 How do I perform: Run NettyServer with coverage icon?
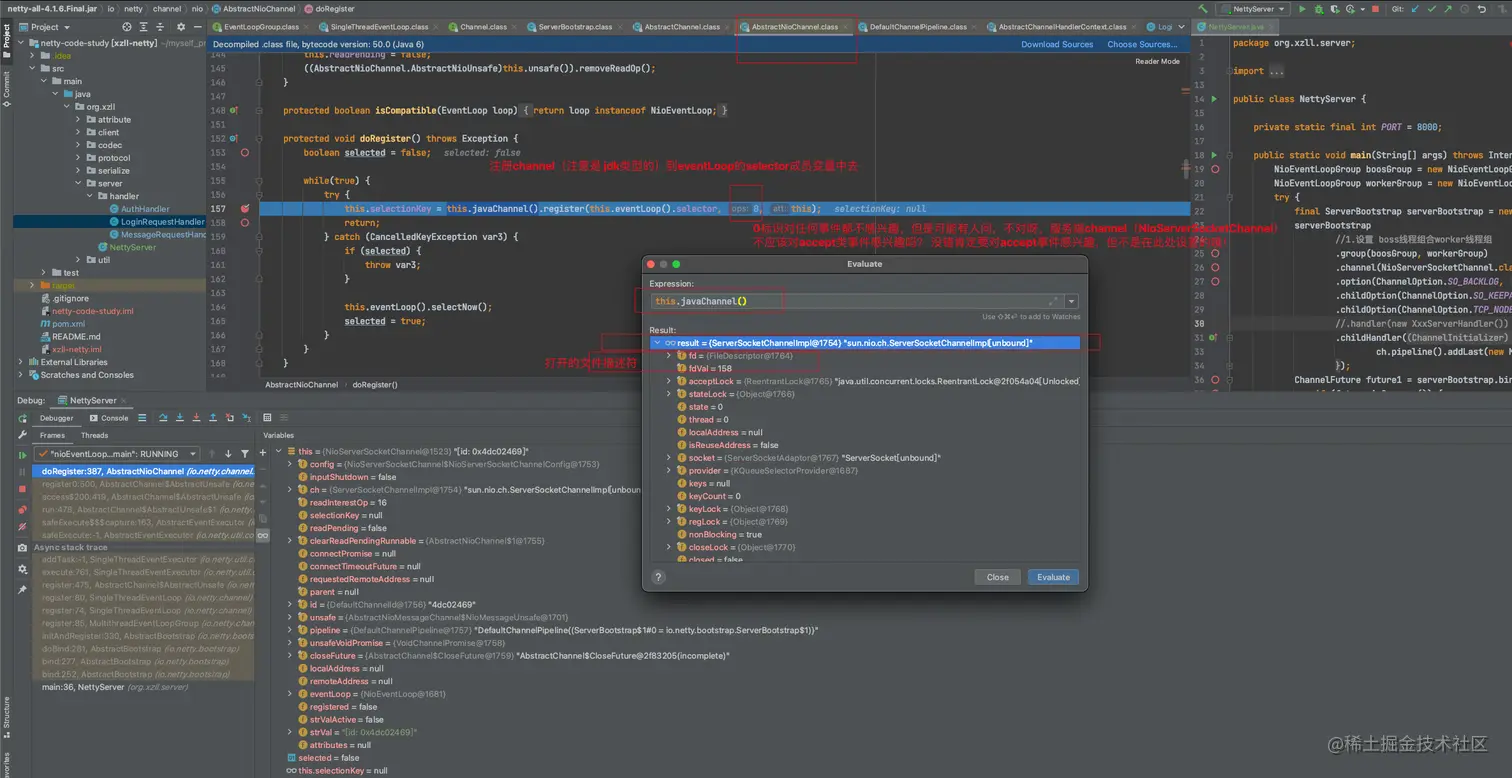tap(1335, 9)
